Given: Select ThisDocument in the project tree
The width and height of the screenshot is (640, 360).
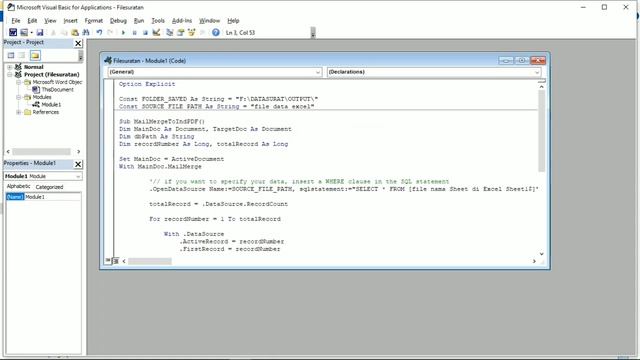Looking at the screenshot, I should pos(57,89).
